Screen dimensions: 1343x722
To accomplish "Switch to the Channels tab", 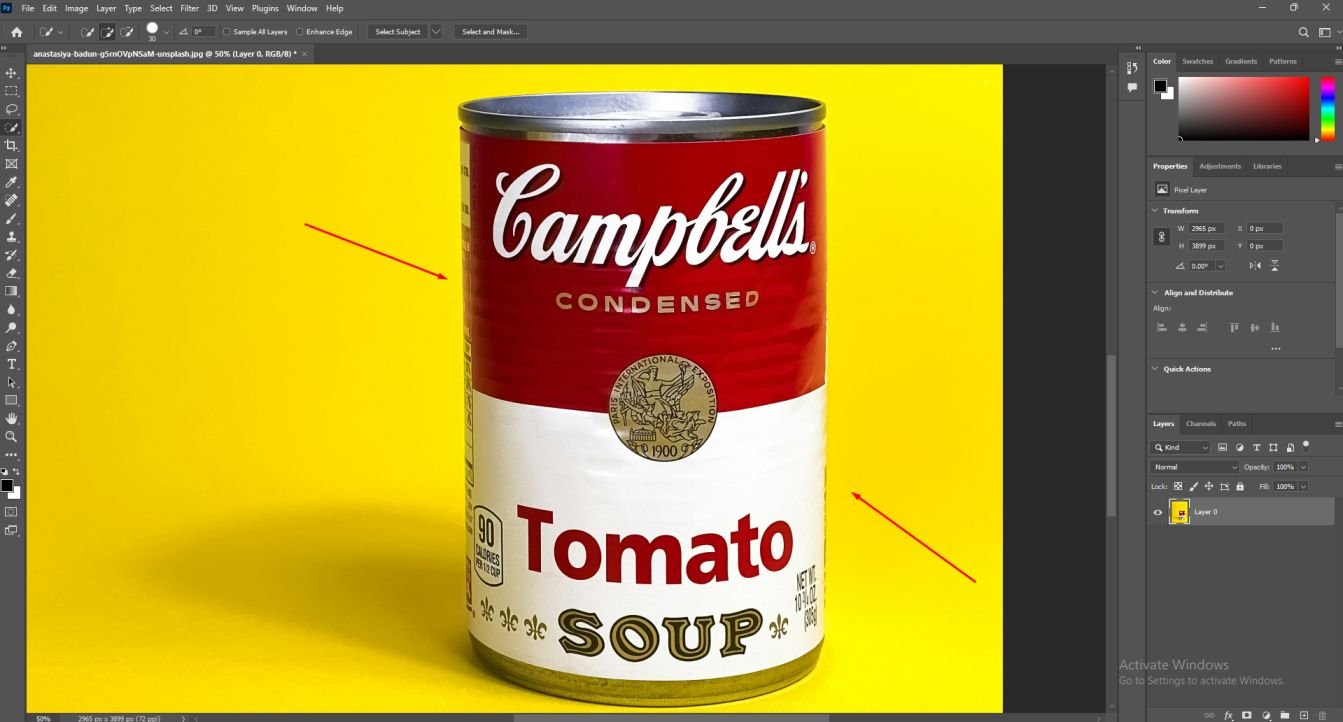I will [1201, 424].
